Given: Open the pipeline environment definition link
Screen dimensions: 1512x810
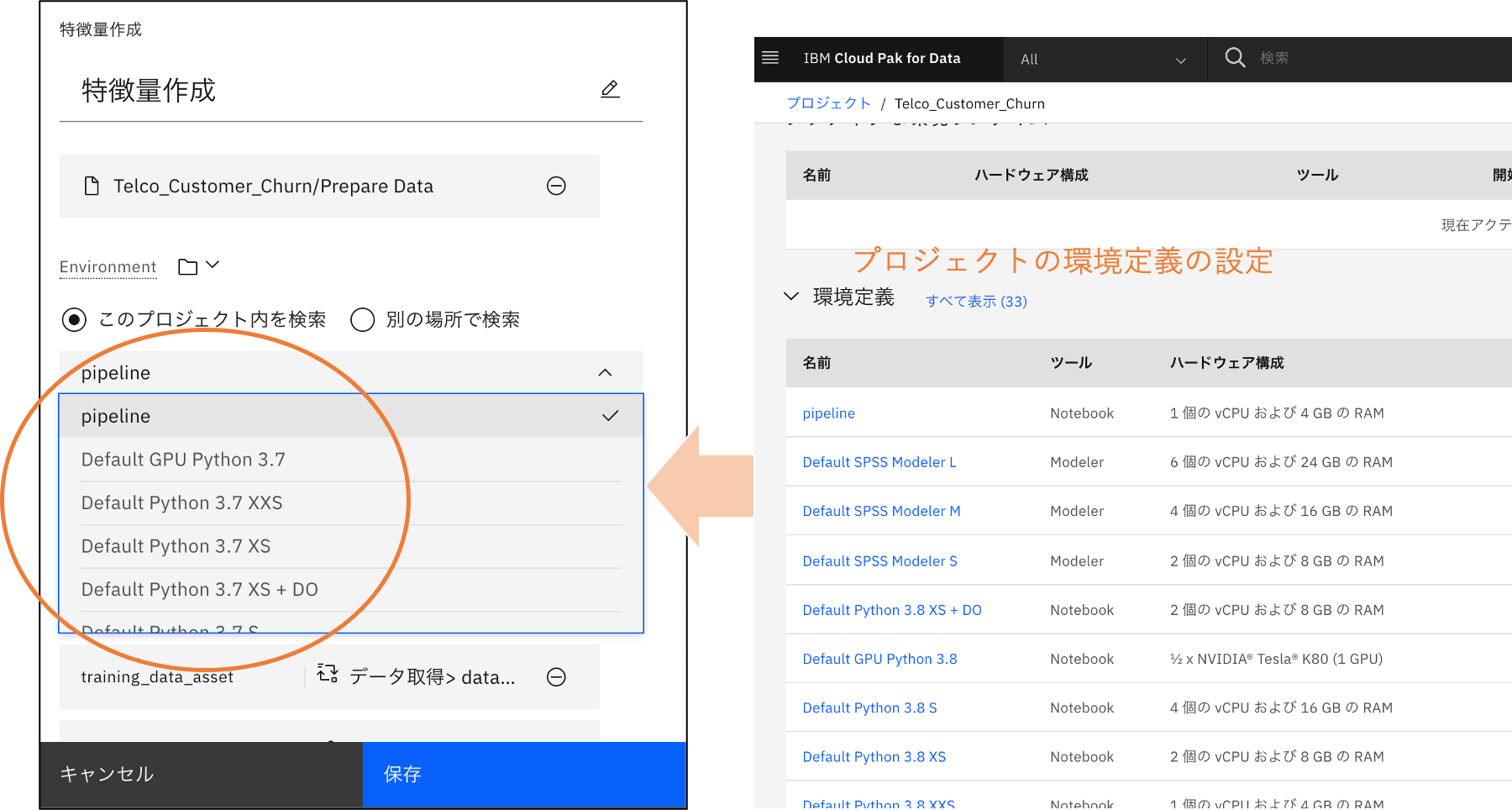Looking at the screenshot, I should (x=829, y=413).
